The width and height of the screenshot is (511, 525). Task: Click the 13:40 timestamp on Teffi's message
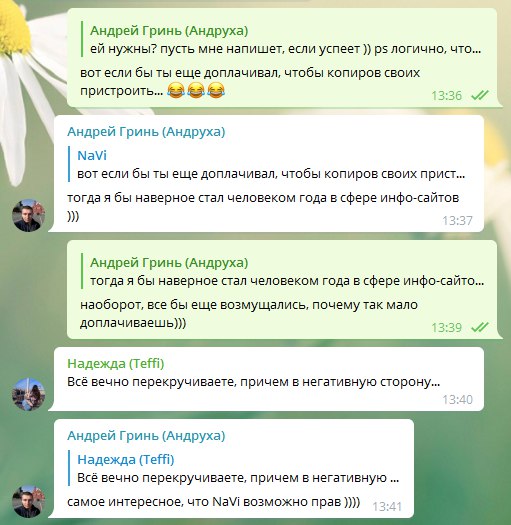tap(457, 399)
